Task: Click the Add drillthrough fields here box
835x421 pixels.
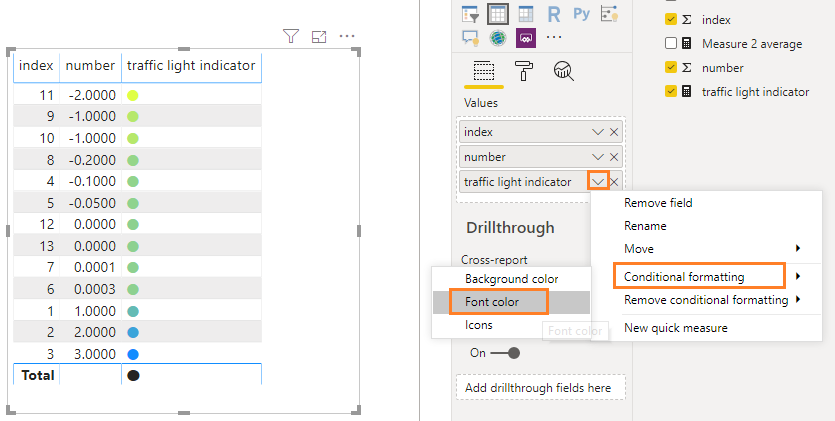Action: point(541,387)
